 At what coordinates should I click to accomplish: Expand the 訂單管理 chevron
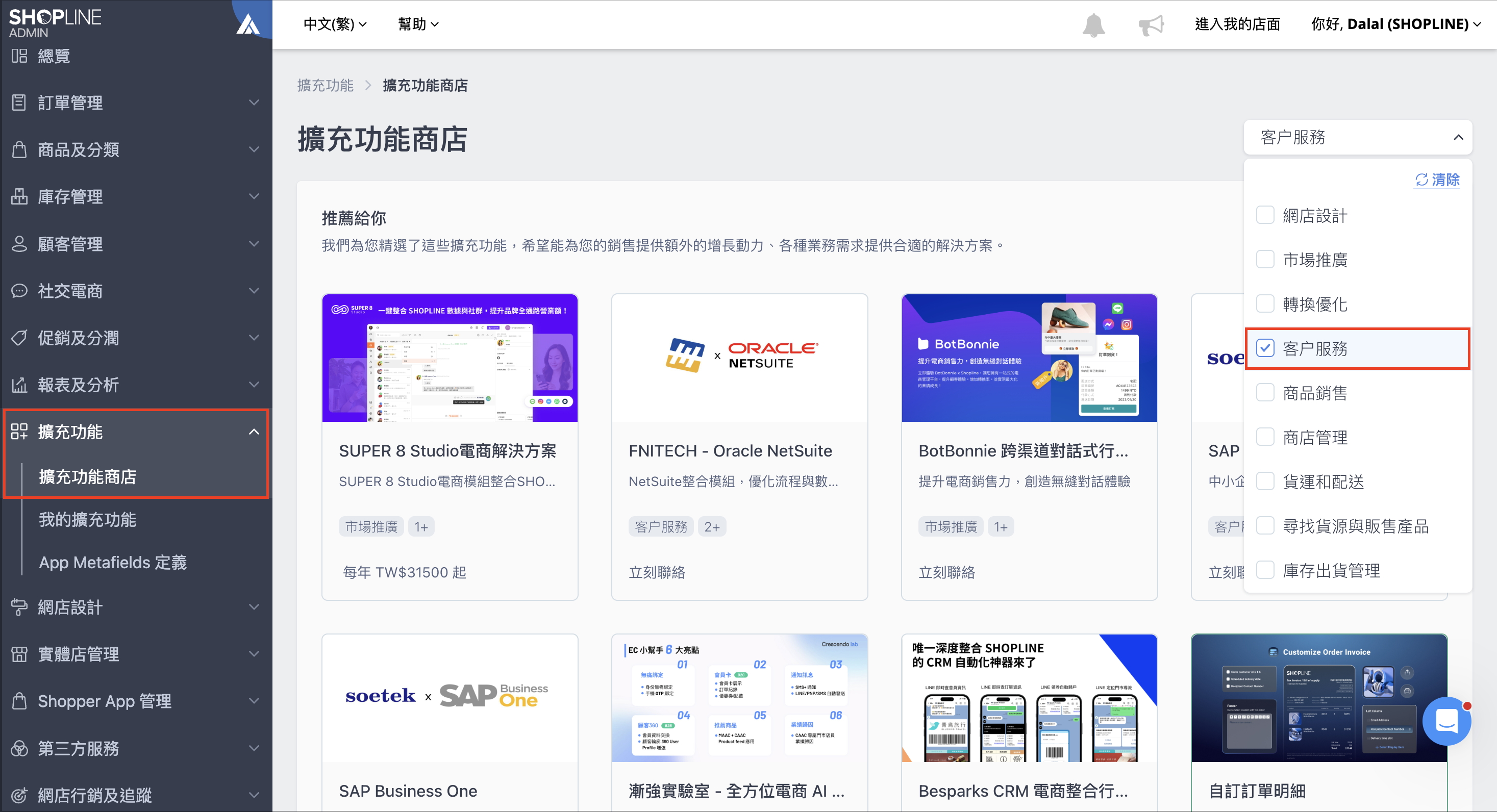point(254,103)
